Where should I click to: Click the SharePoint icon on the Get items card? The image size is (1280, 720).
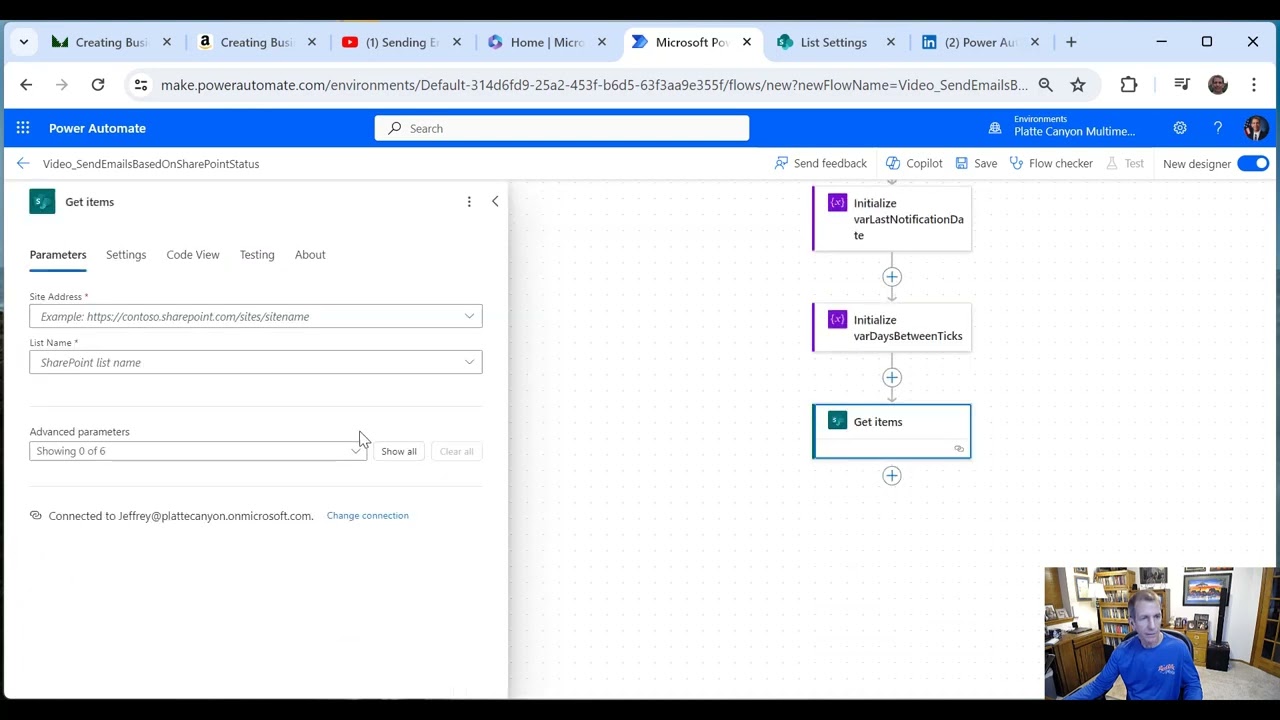[x=837, y=421]
